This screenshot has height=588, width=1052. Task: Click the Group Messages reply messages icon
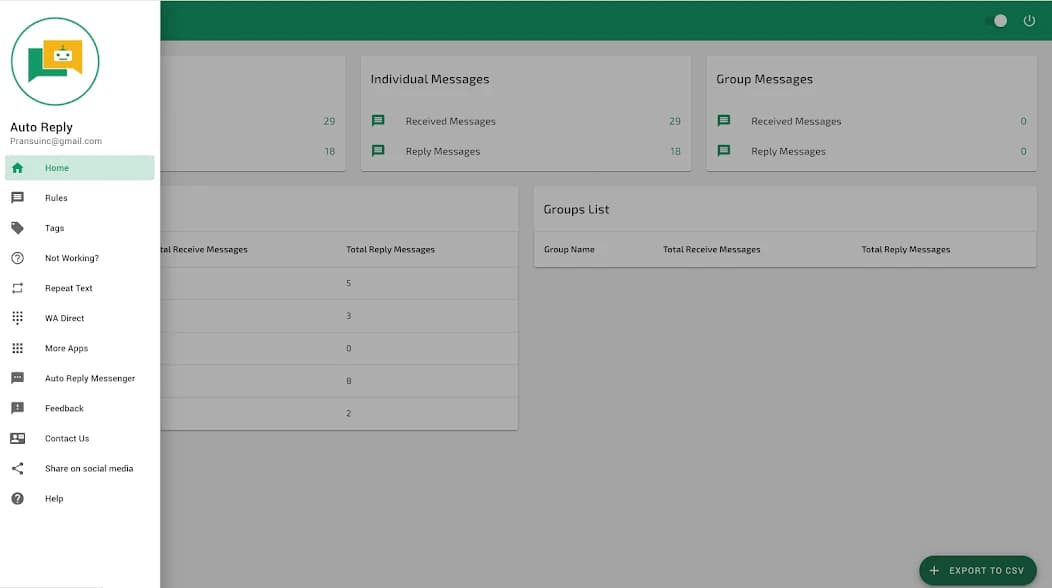click(x=724, y=151)
